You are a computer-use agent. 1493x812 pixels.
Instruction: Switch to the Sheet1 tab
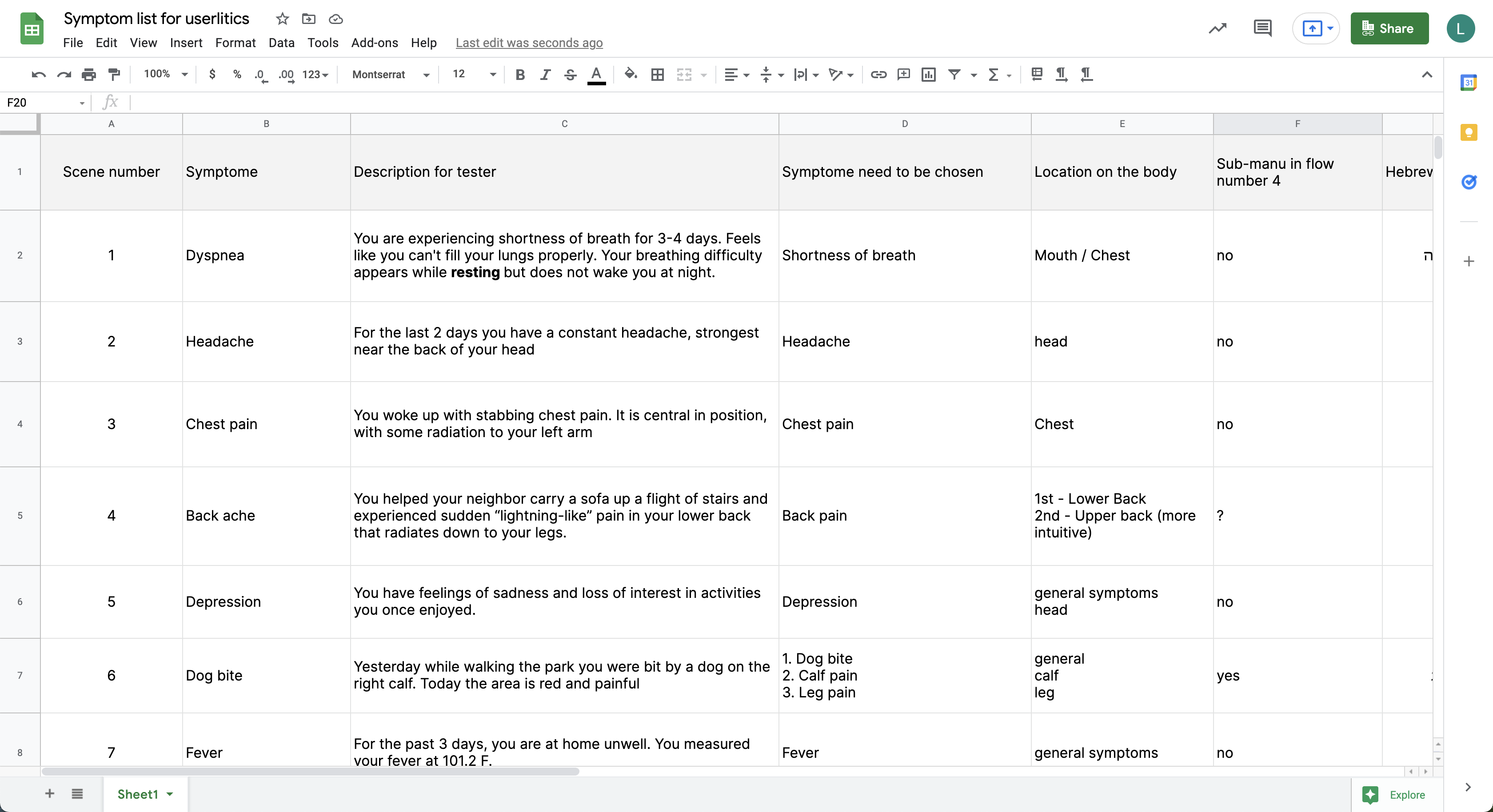click(138, 794)
